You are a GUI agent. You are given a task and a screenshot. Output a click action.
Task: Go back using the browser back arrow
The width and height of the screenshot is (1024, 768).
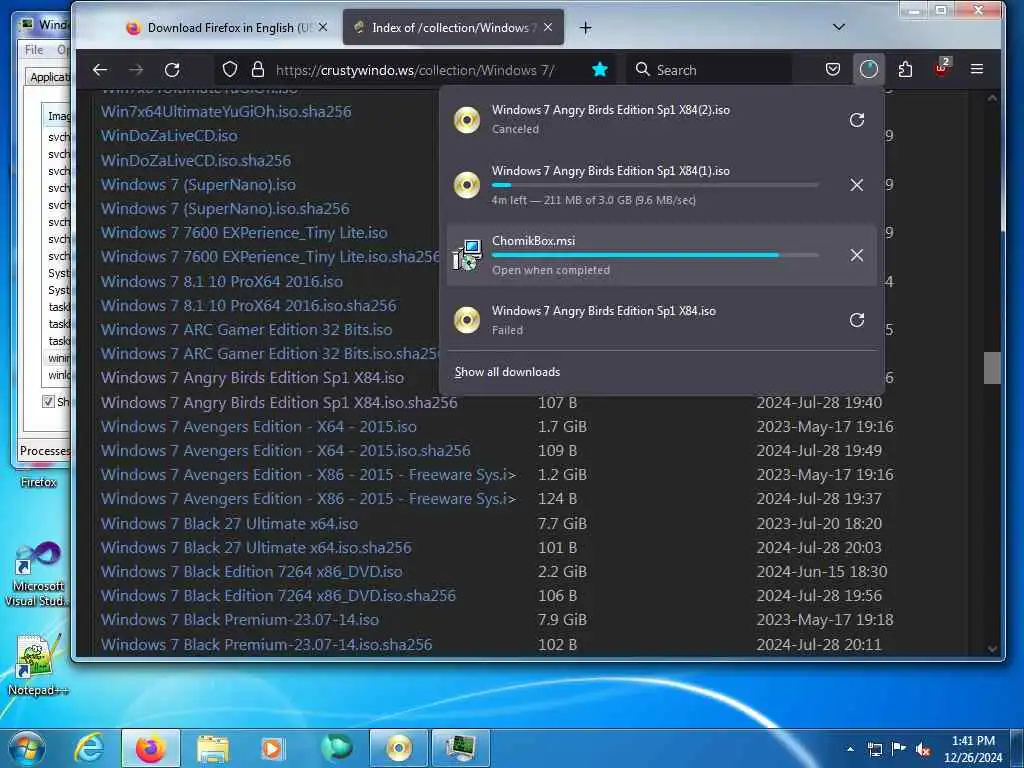(100, 69)
